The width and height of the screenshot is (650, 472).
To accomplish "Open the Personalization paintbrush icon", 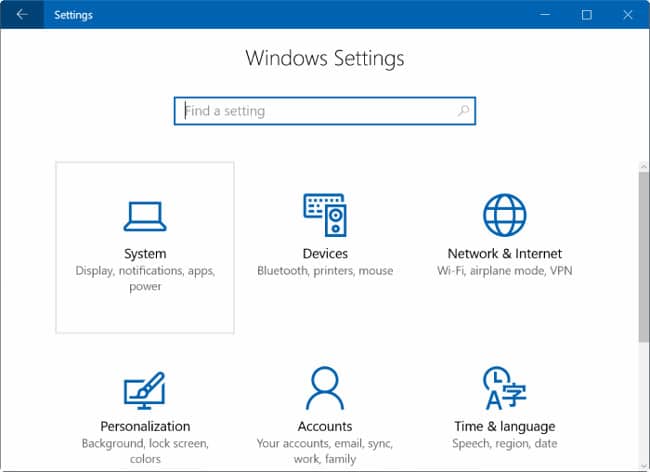I will (x=144, y=391).
